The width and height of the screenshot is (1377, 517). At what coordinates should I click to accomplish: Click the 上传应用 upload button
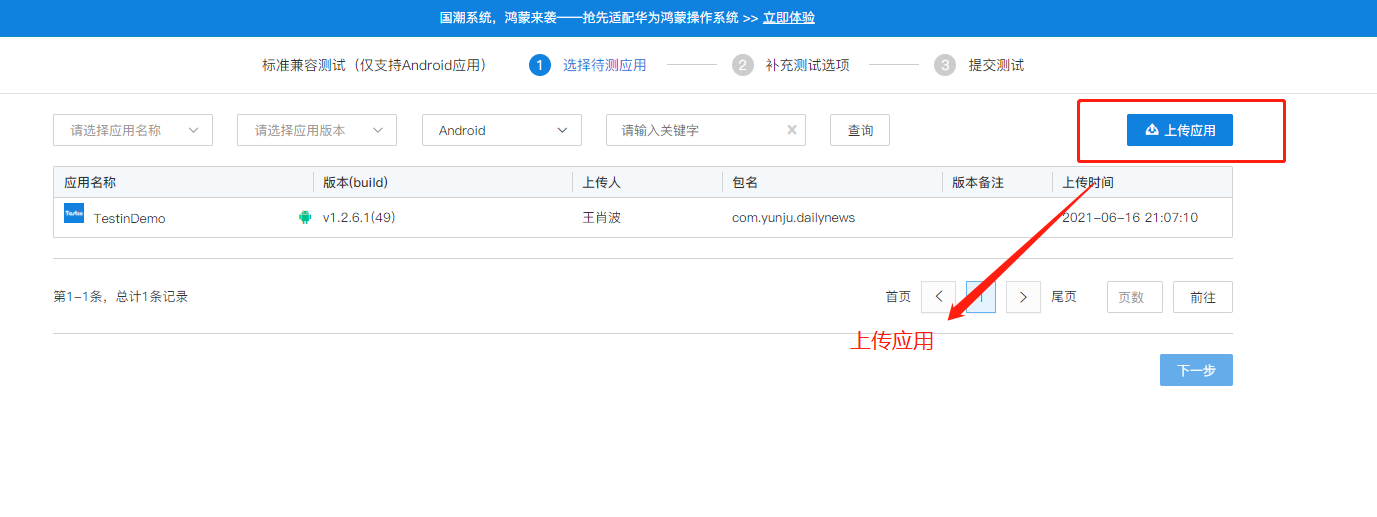coord(1180,130)
